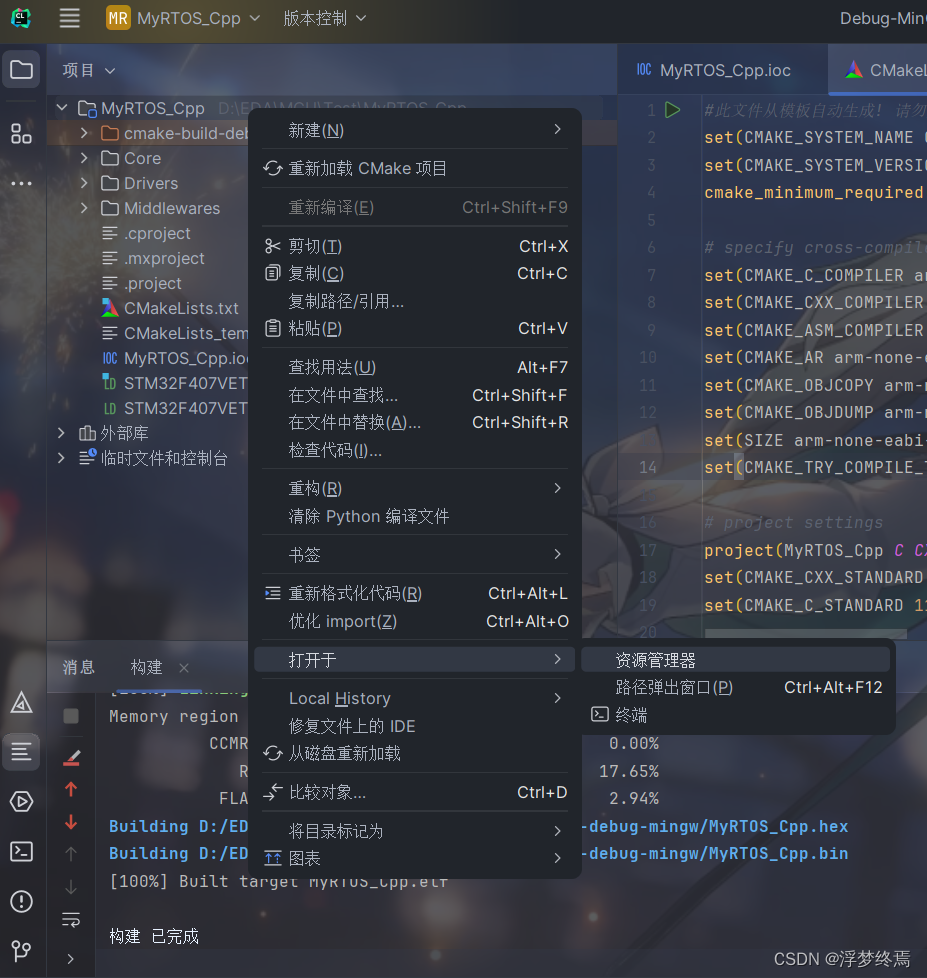Screen dimensions: 927x978
Task: Open the 项目 view dropdown
Action: [89, 70]
